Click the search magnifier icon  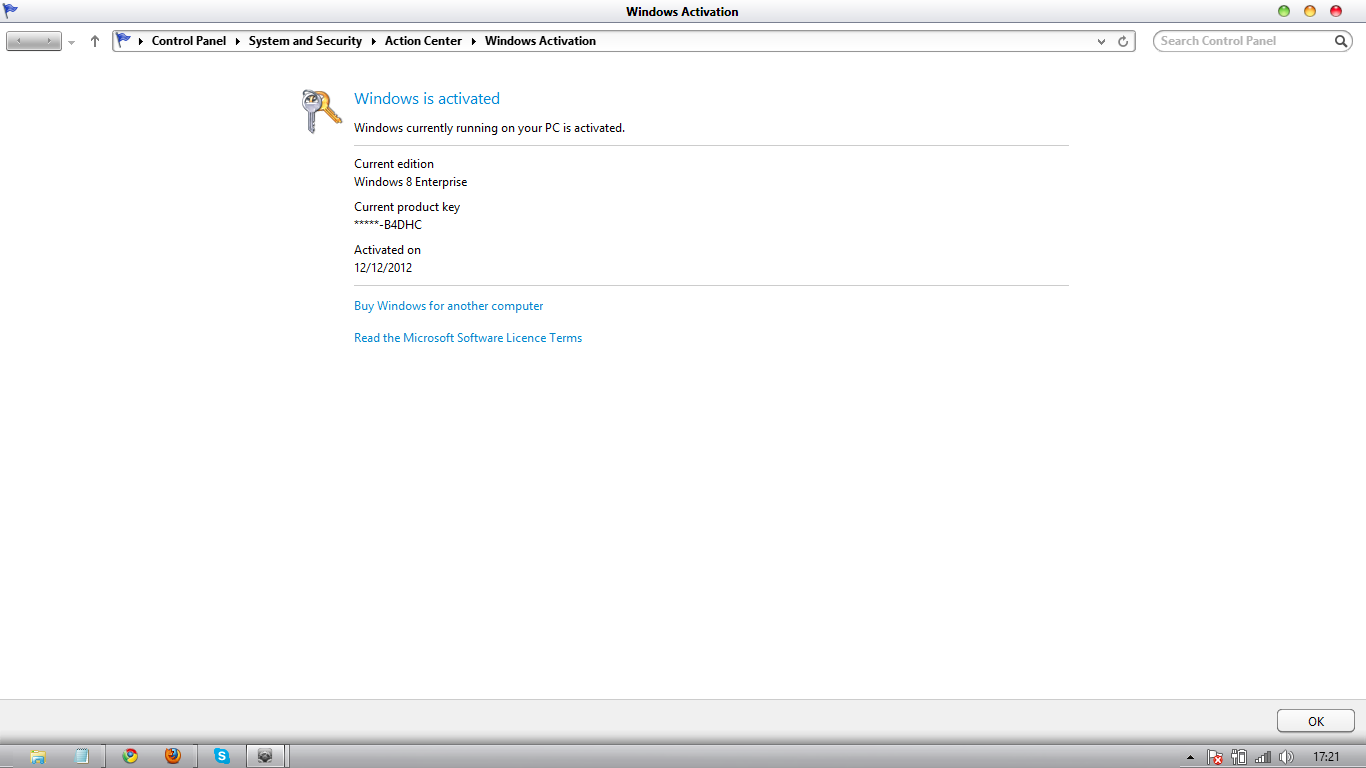[x=1342, y=41]
